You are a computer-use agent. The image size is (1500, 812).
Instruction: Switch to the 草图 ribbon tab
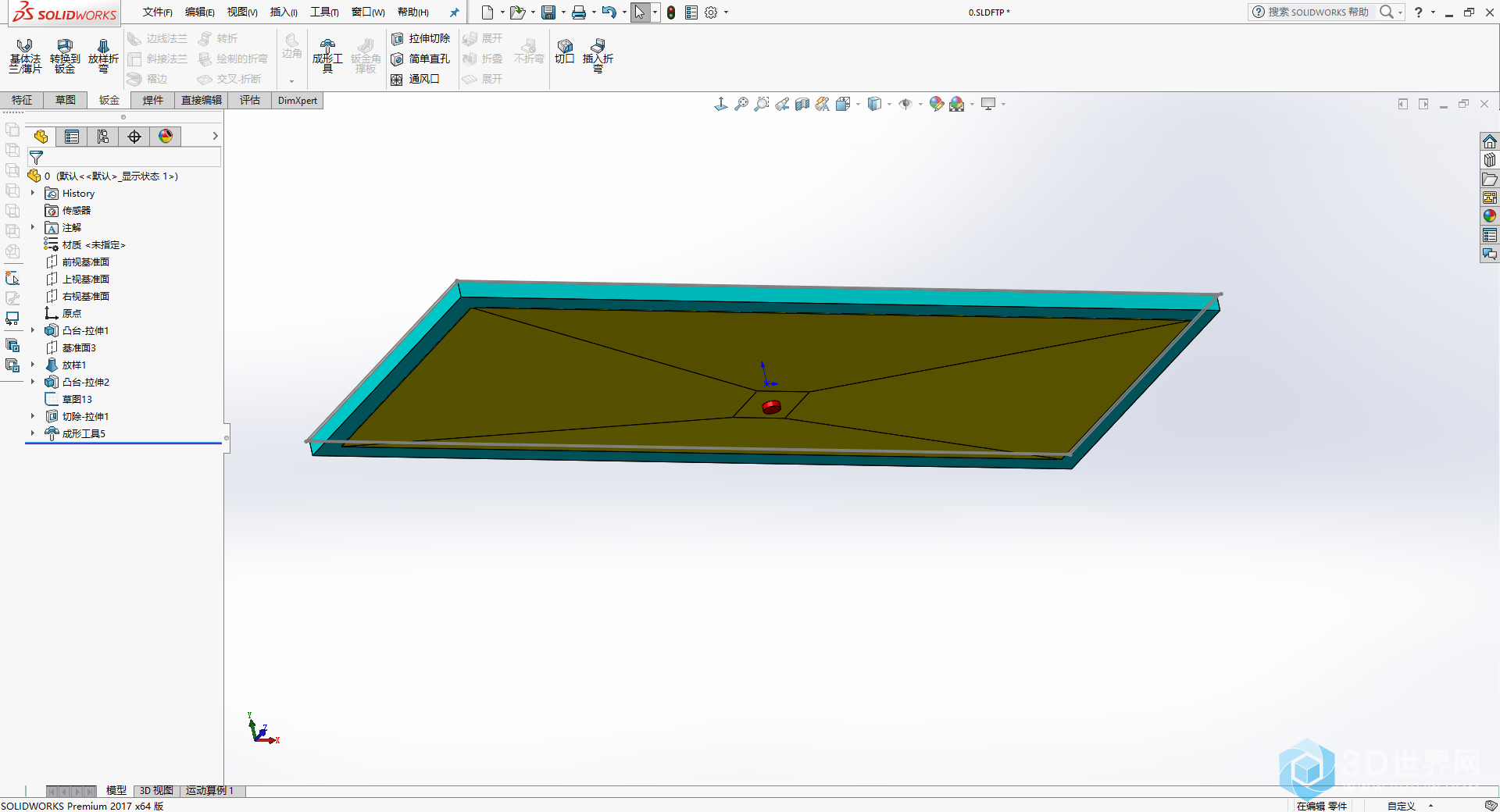tap(66, 100)
